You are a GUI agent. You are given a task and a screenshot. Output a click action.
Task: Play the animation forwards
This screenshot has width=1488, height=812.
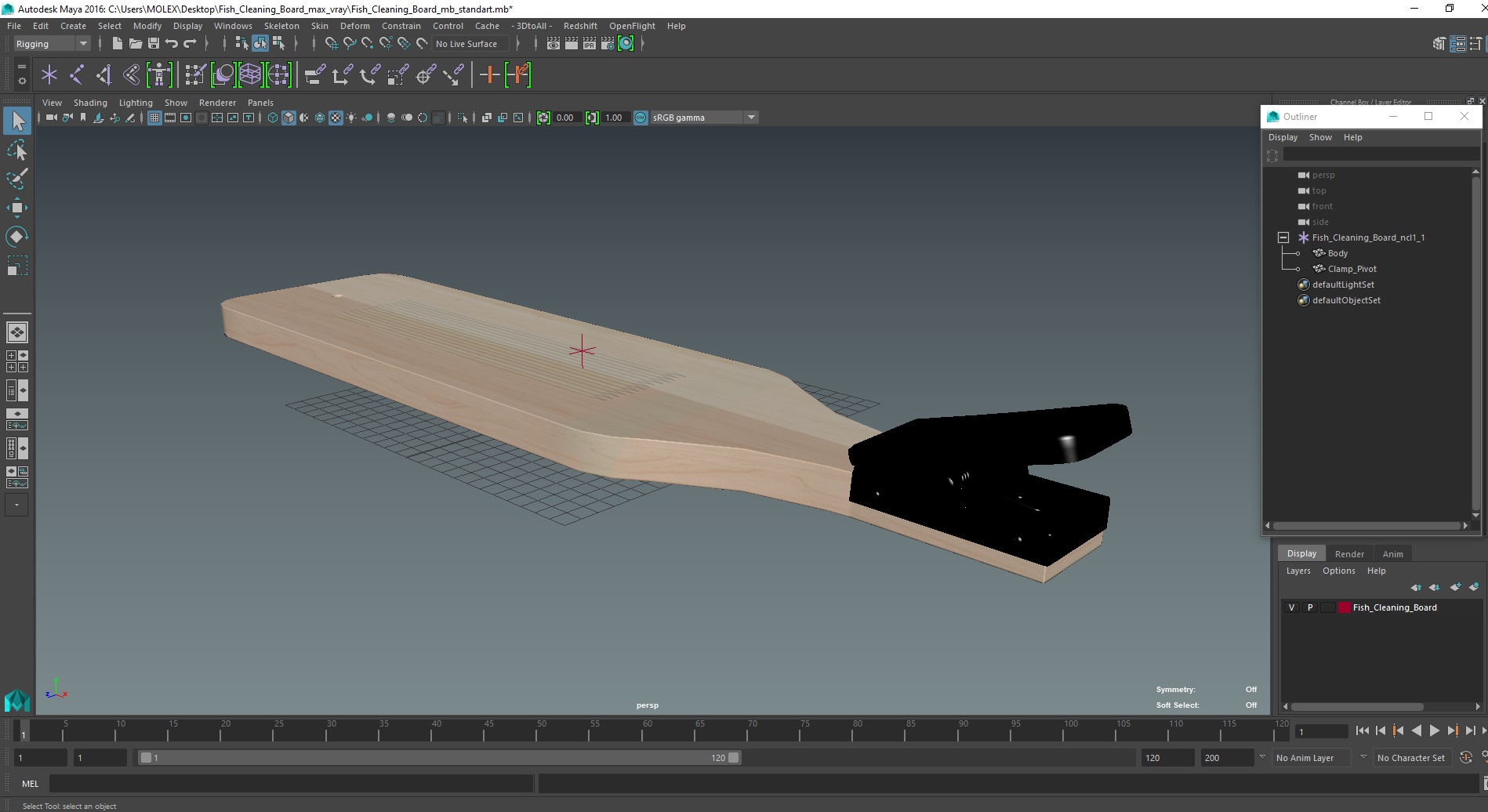pos(1434,730)
